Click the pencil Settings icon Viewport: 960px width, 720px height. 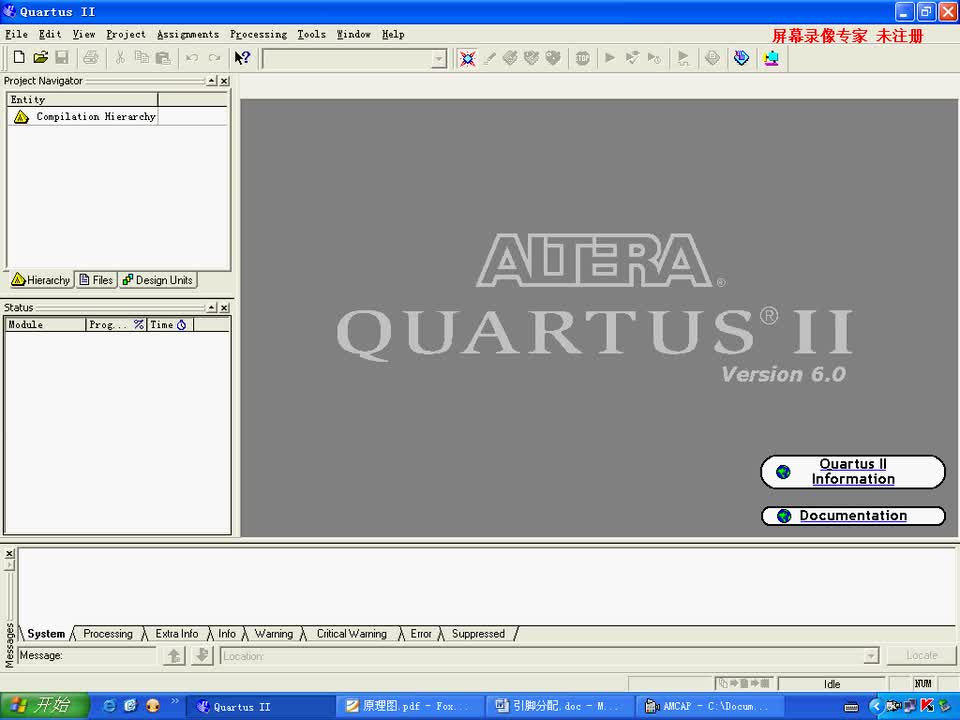(489, 58)
